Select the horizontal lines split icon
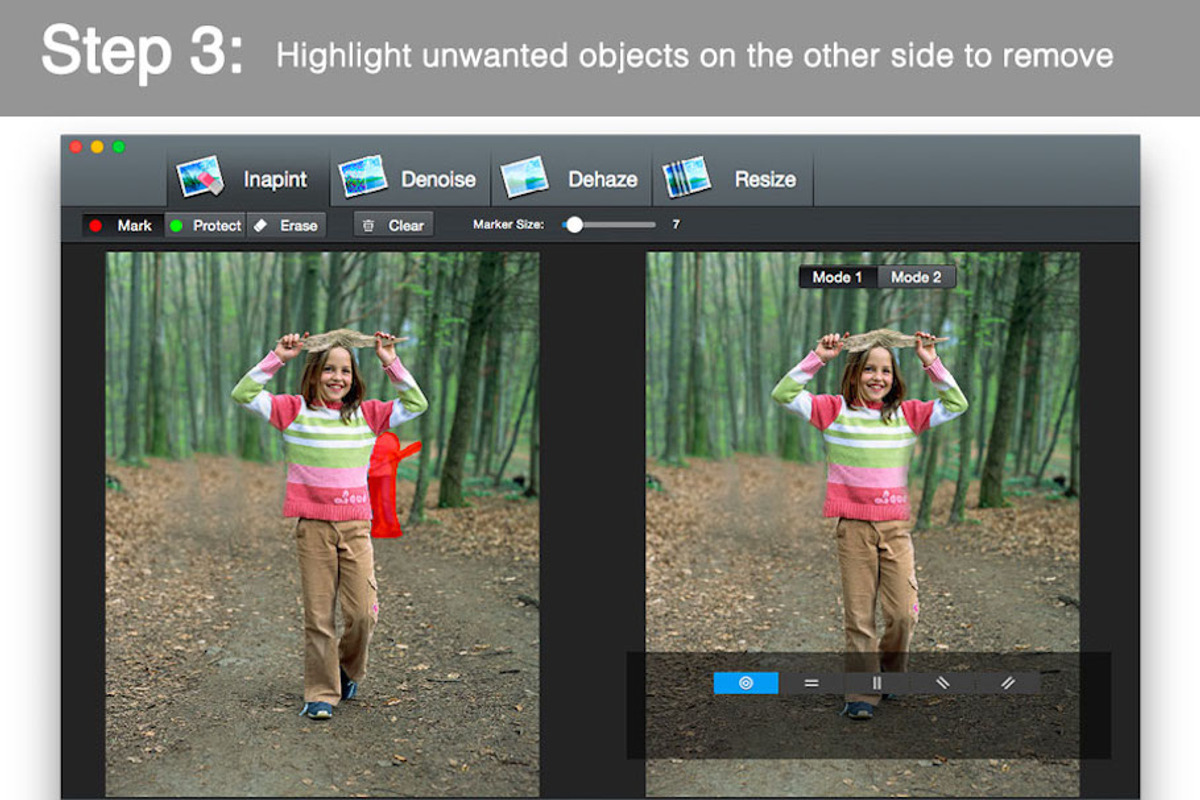The width and height of the screenshot is (1200, 800). pyautogui.click(x=811, y=683)
